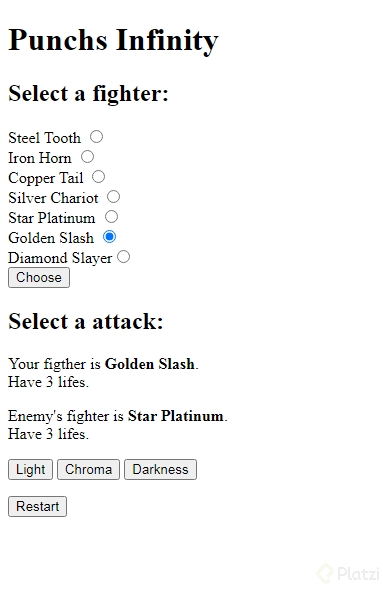Select the Star Platinum radio button
The width and height of the screenshot is (383, 590).
click(x=111, y=217)
